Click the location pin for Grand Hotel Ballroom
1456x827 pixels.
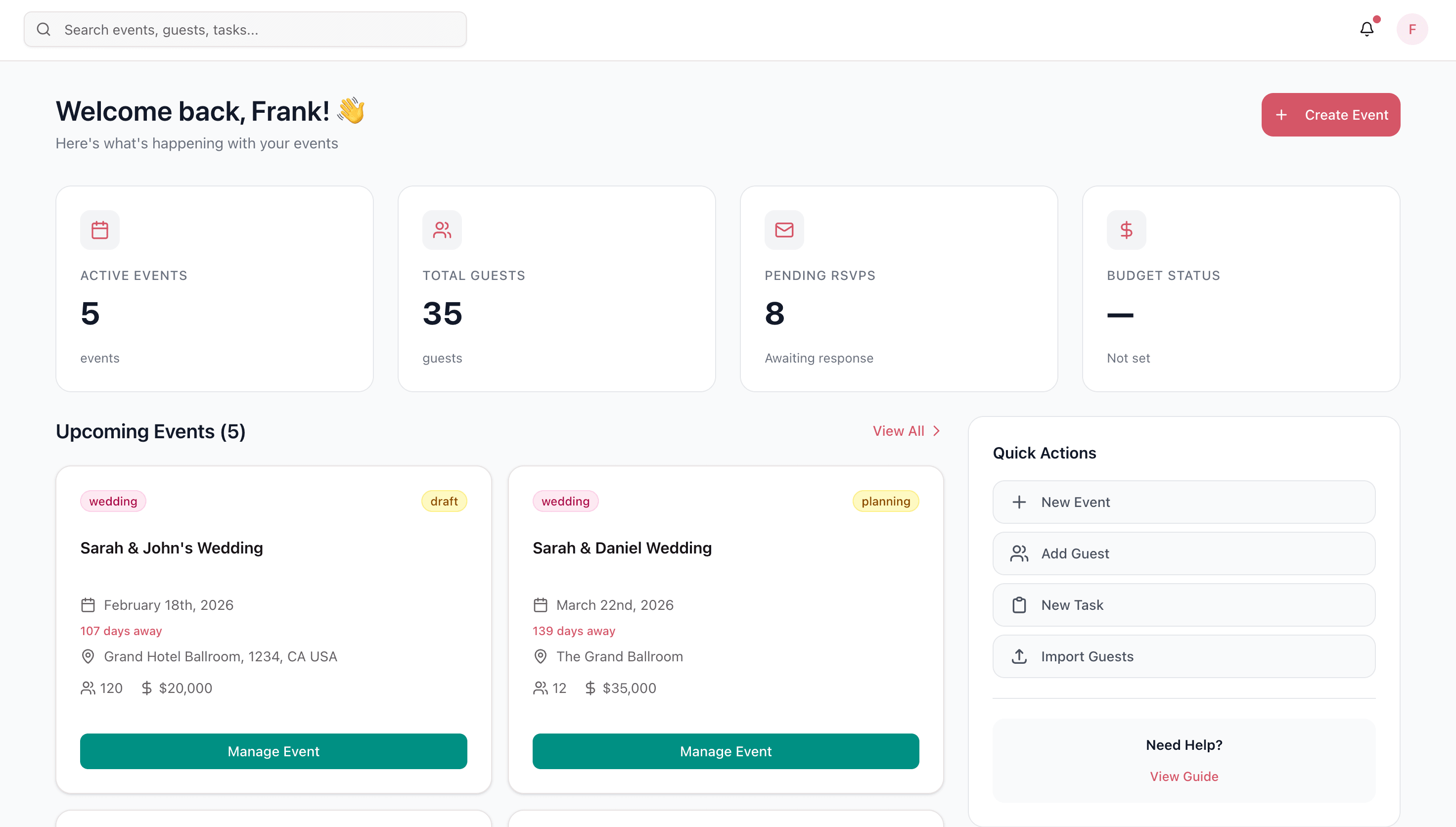[x=88, y=656]
